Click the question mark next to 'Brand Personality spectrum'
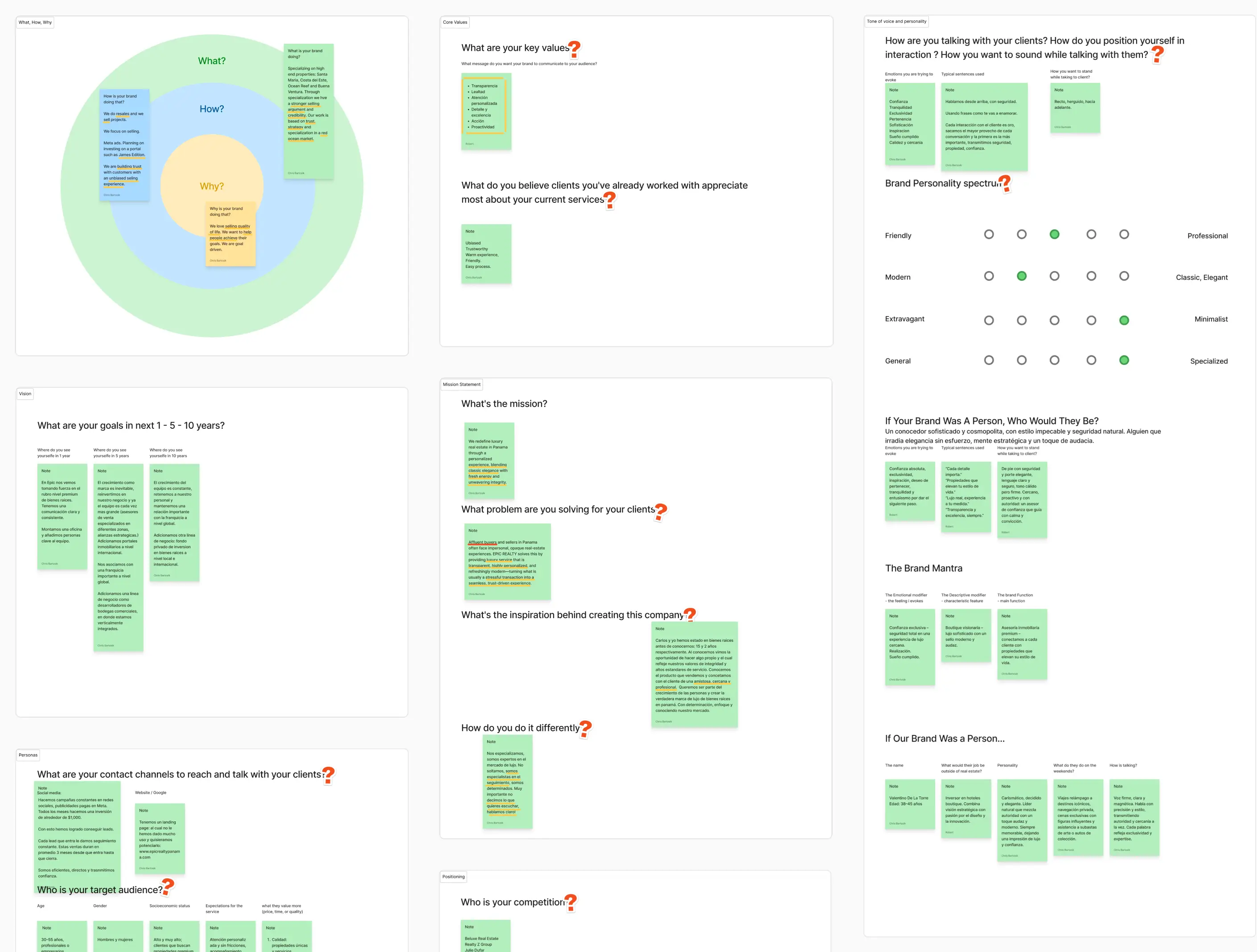Image resolution: width=1257 pixels, height=952 pixels. click(x=1005, y=184)
